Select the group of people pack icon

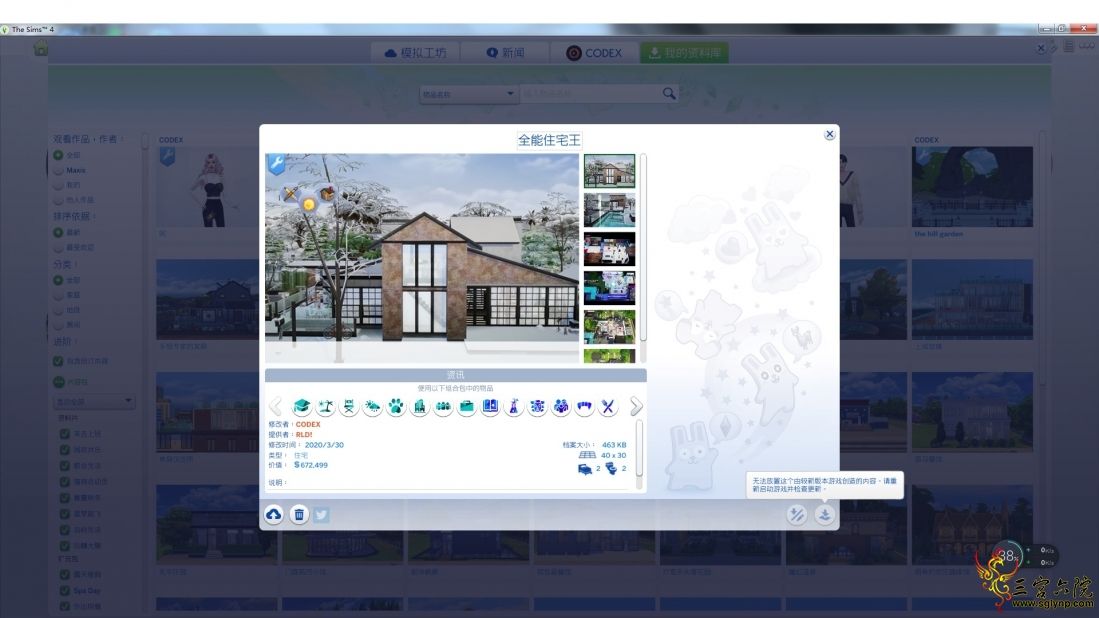point(443,406)
